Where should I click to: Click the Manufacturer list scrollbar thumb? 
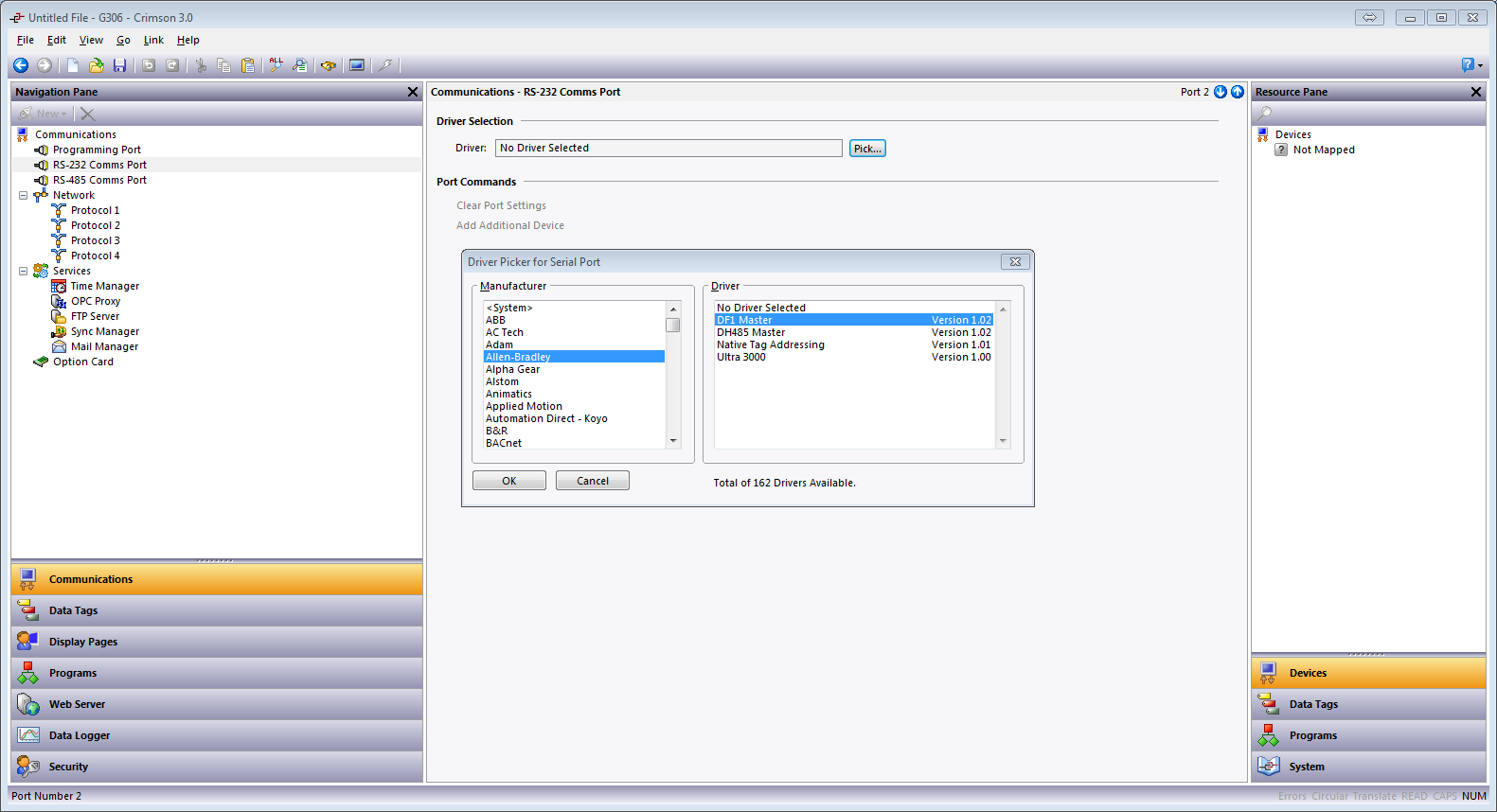click(x=673, y=326)
